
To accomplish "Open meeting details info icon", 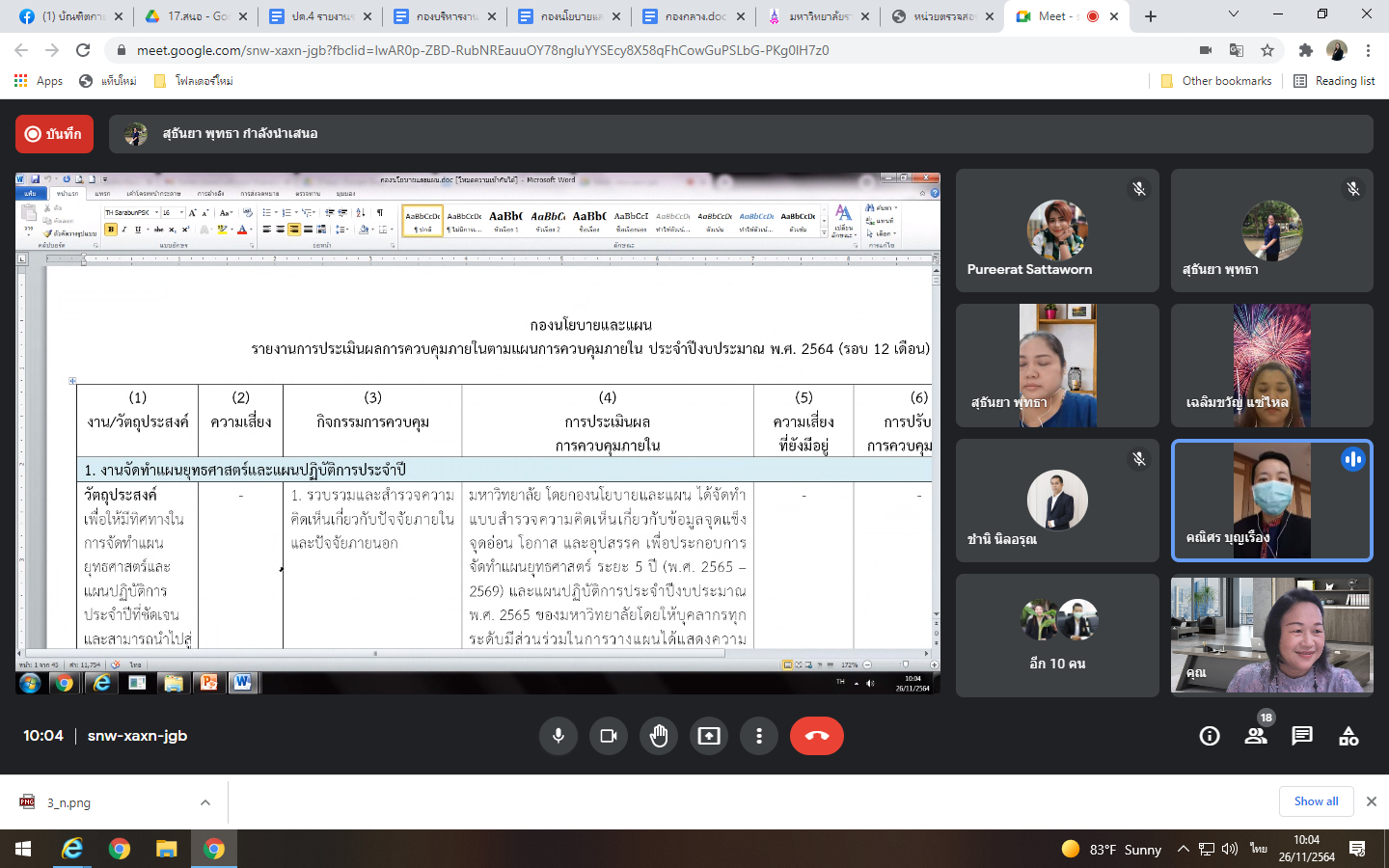I will 1210,736.
